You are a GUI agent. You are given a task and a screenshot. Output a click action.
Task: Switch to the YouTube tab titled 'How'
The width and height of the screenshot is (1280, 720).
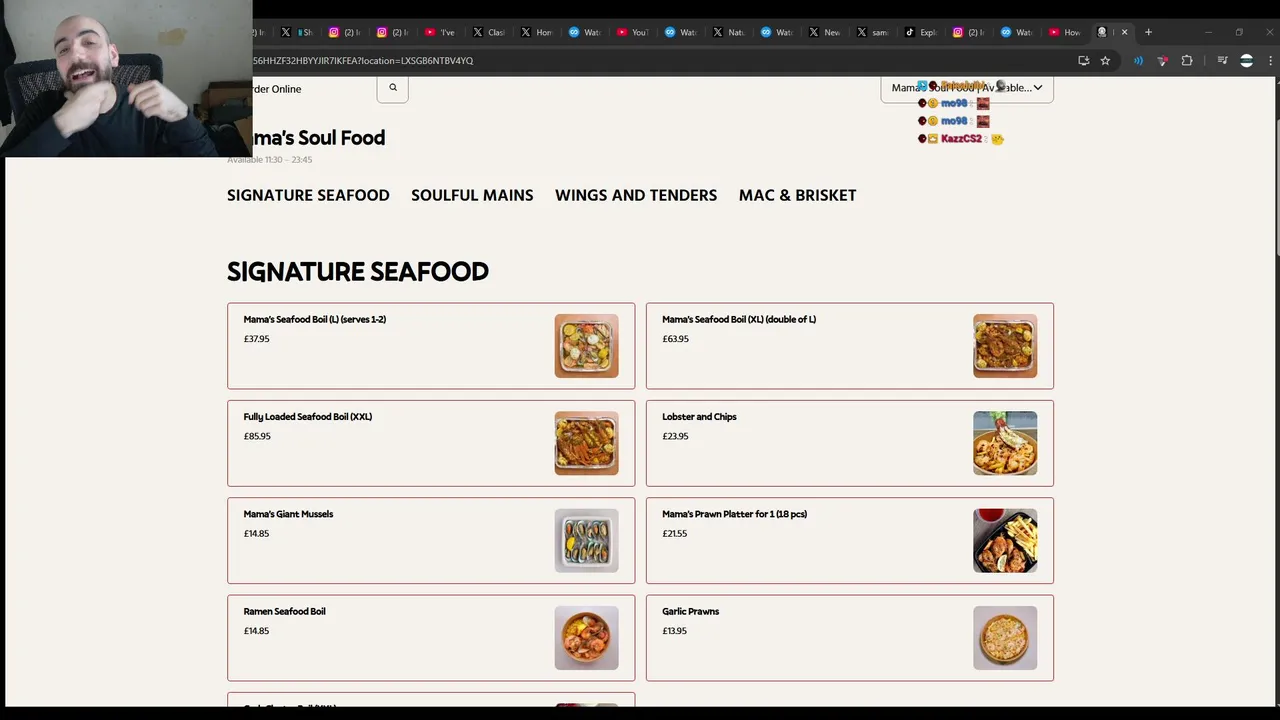(1064, 32)
